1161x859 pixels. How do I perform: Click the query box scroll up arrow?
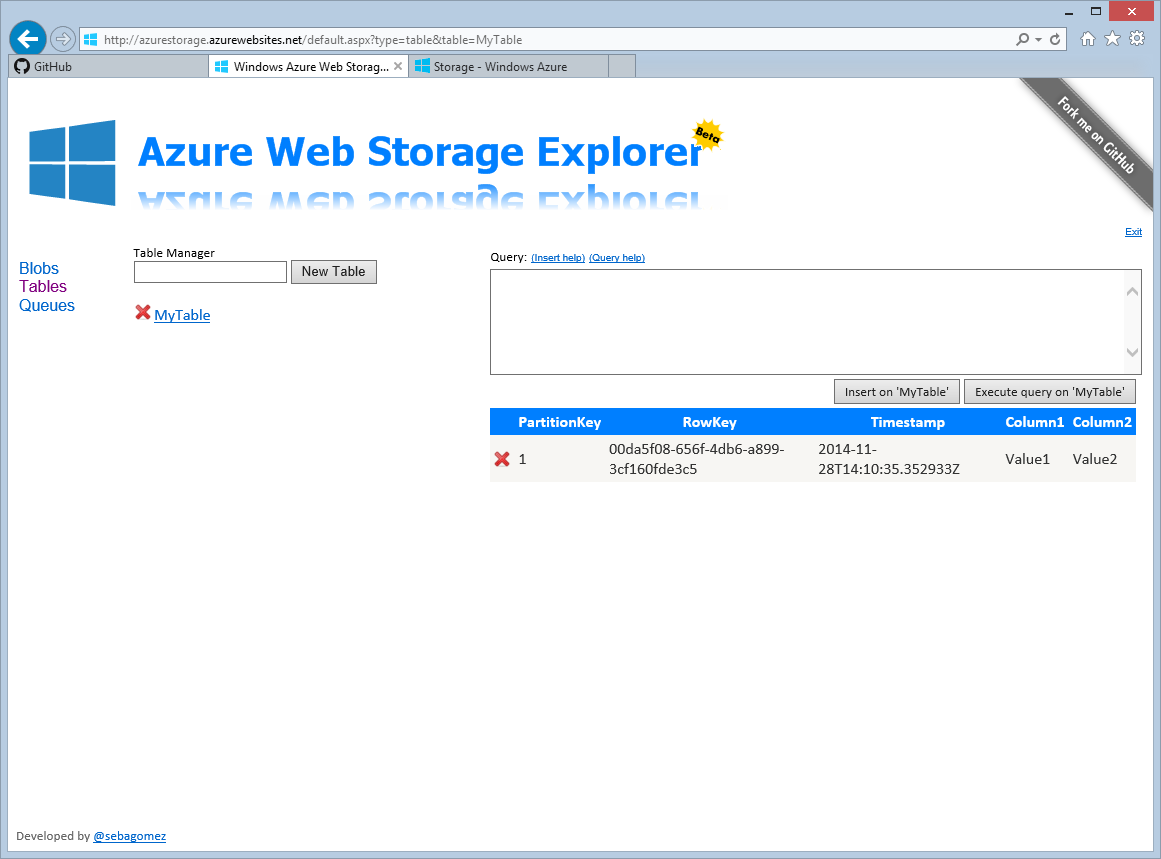(x=1132, y=292)
